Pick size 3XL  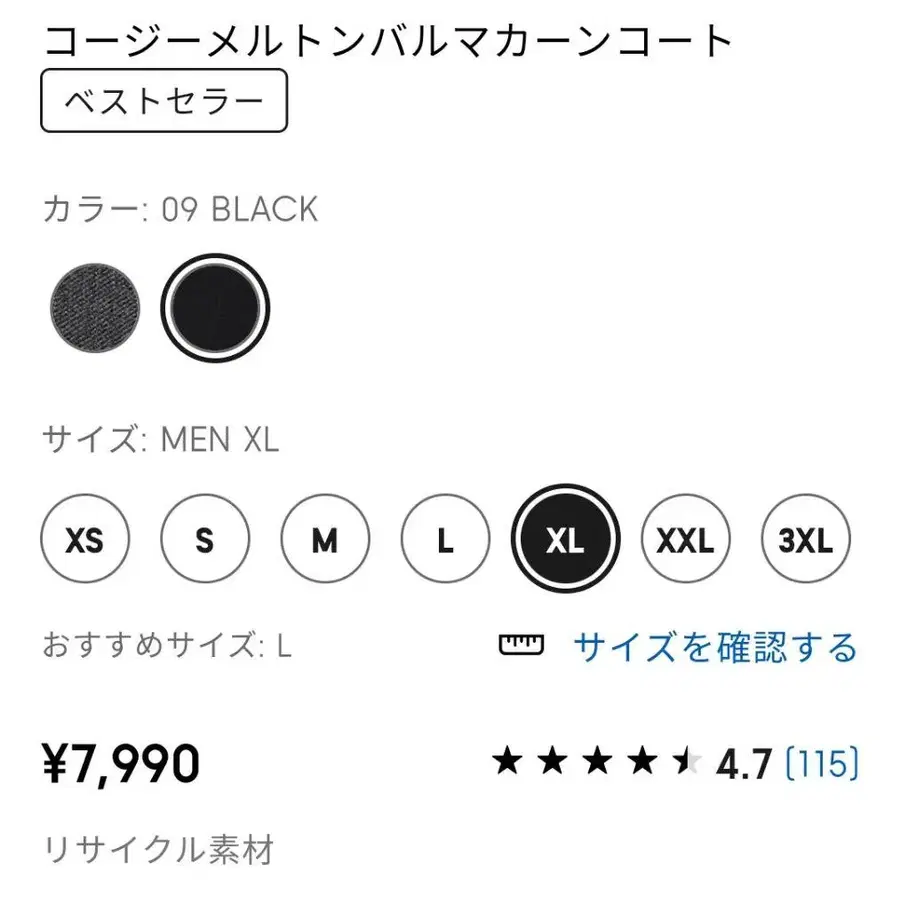[805, 541]
